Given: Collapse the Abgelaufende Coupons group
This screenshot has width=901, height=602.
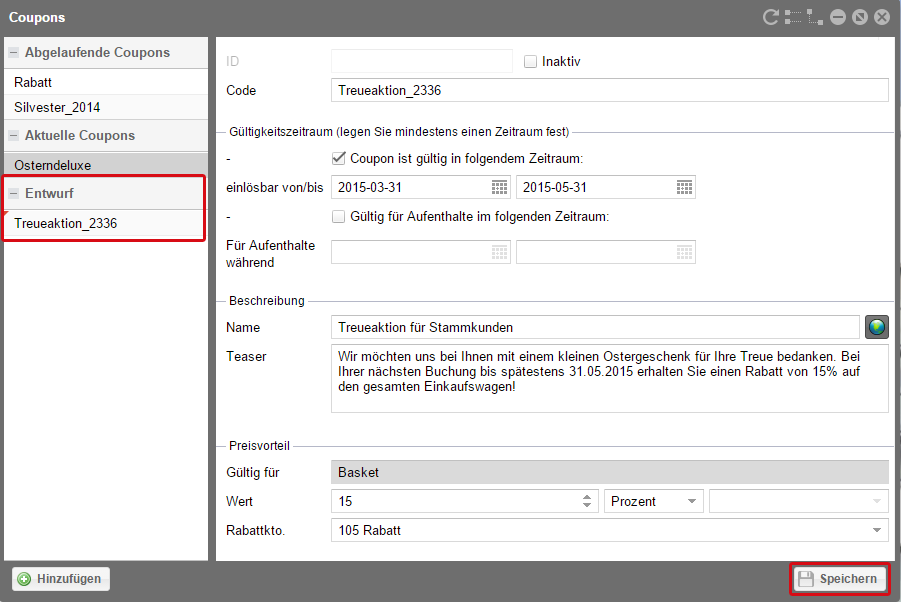Looking at the screenshot, I should (x=14, y=53).
